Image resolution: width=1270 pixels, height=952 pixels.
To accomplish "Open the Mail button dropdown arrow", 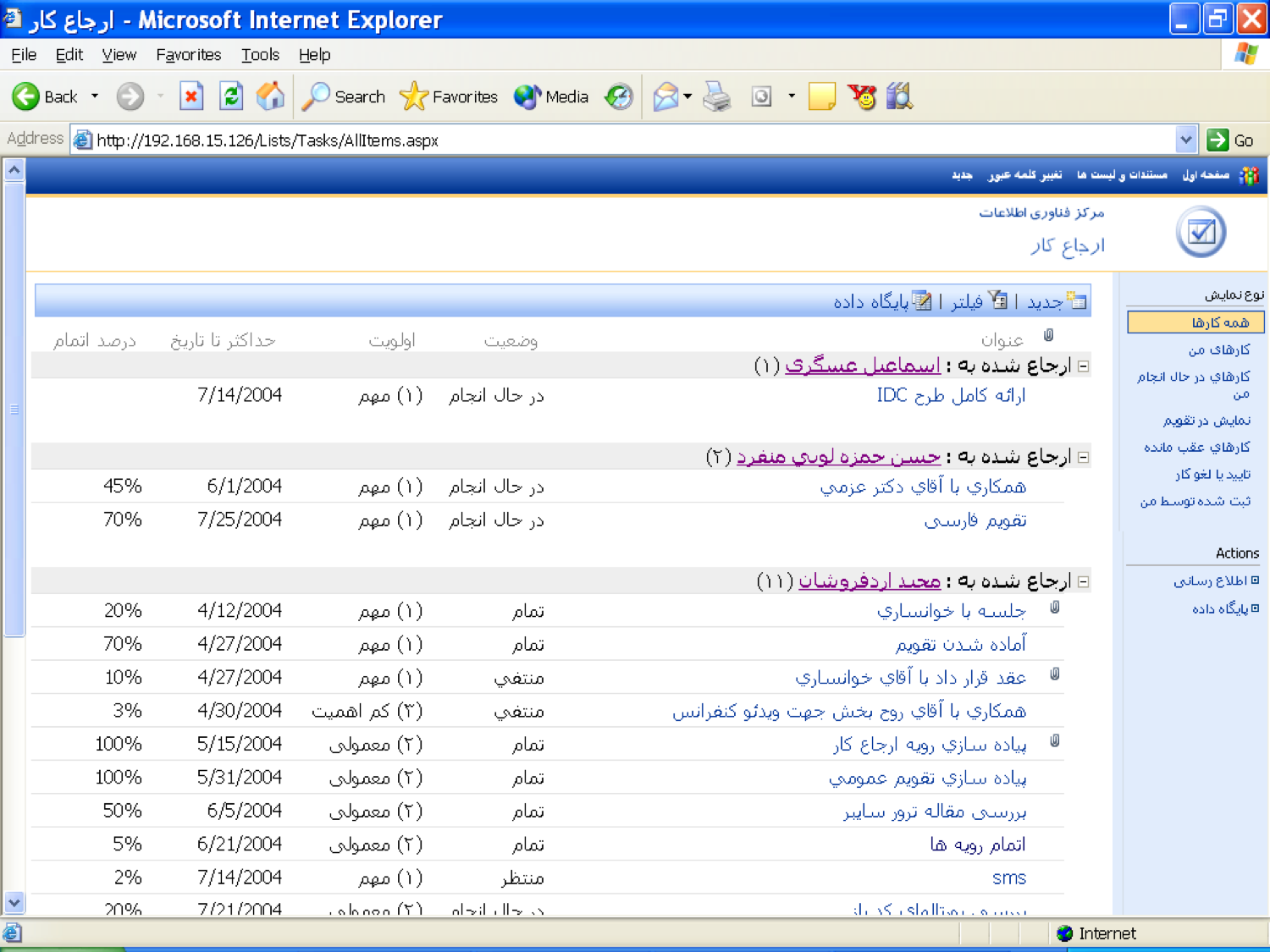I will [687, 96].
